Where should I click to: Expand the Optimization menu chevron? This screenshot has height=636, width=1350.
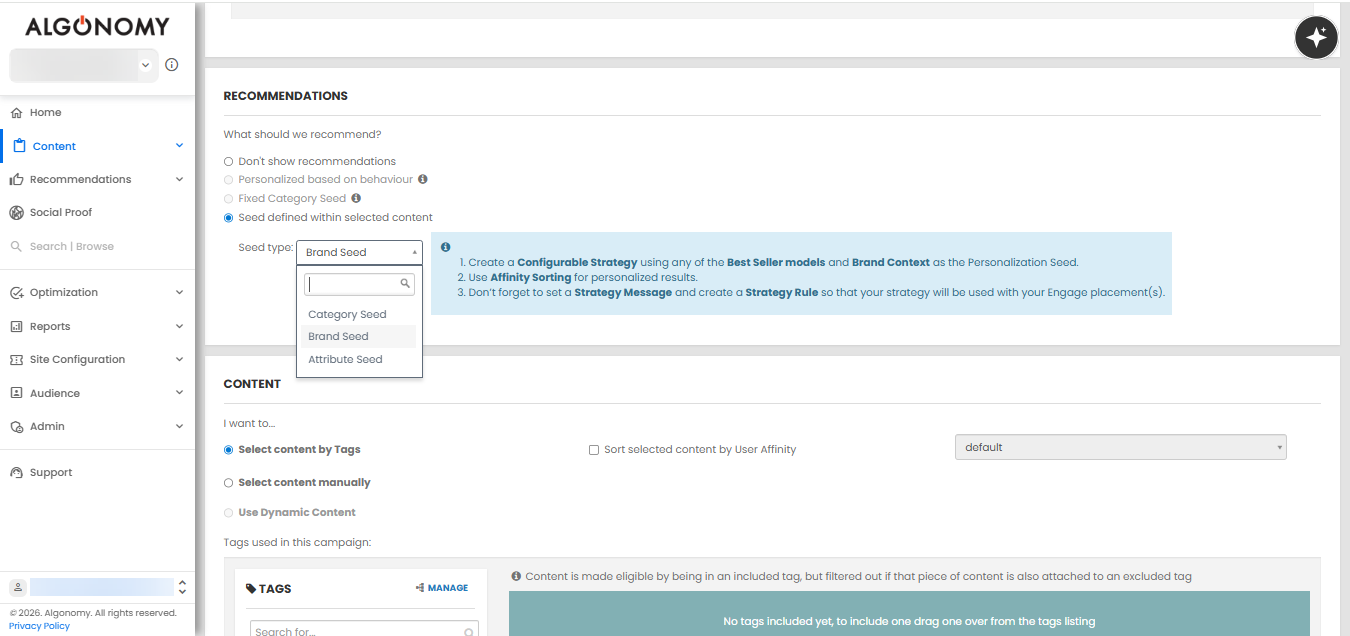[x=179, y=293]
